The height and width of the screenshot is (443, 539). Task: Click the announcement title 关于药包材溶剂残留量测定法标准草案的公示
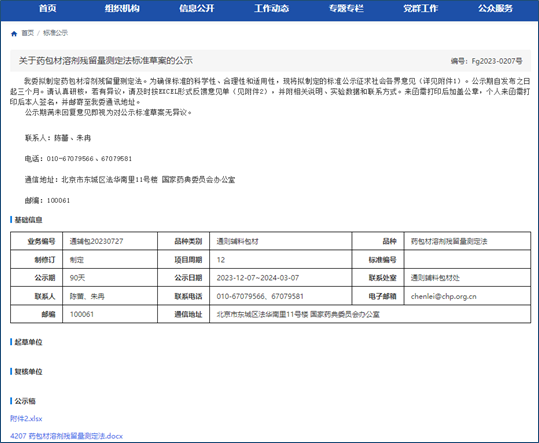[106, 61]
